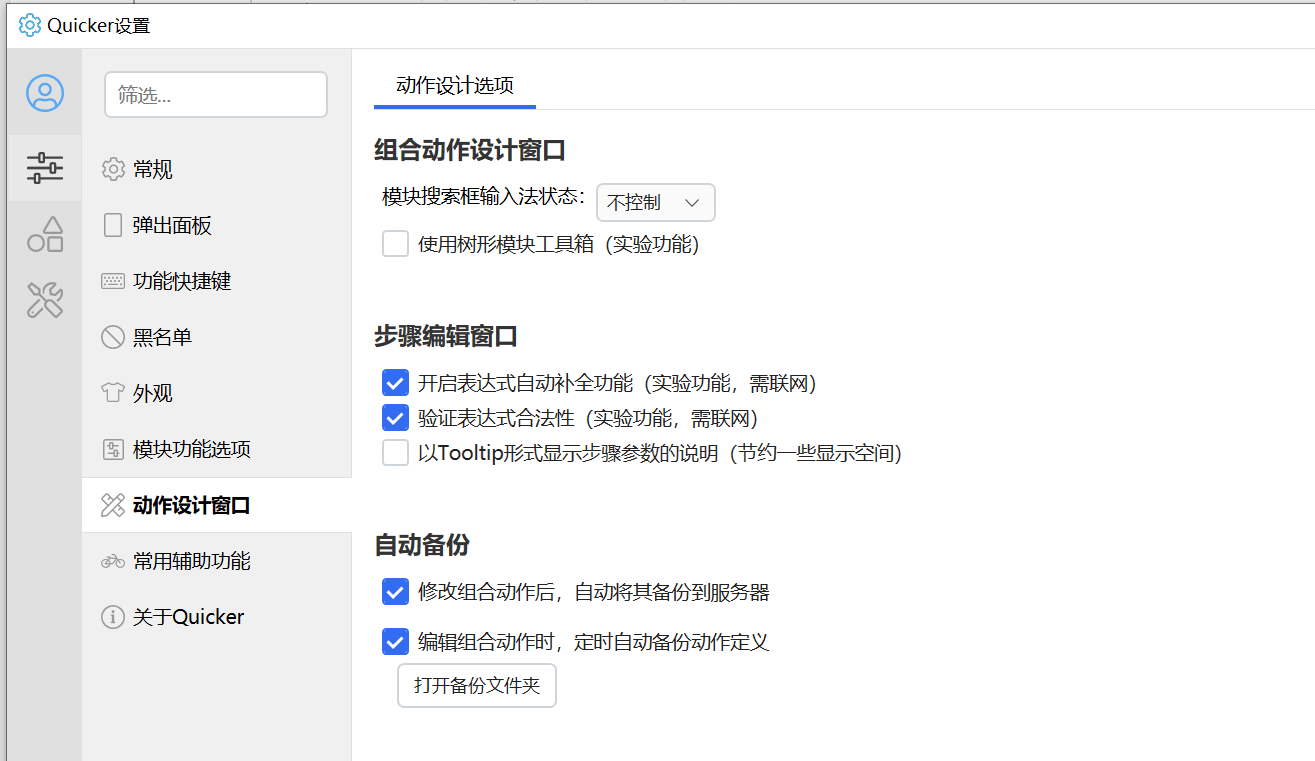The height and width of the screenshot is (761, 1315).
Task: Click the blocked icon beside 黑名单
Action: pos(113,338)
